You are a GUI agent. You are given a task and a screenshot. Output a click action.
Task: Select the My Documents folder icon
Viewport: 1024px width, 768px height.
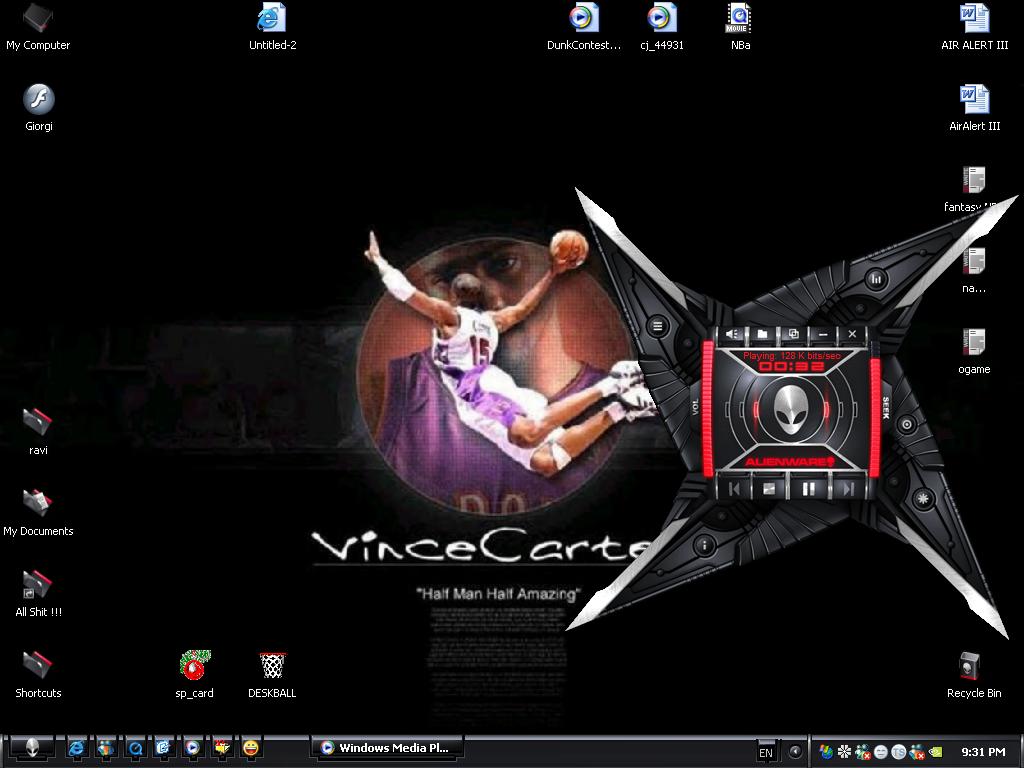pos(38,513)
